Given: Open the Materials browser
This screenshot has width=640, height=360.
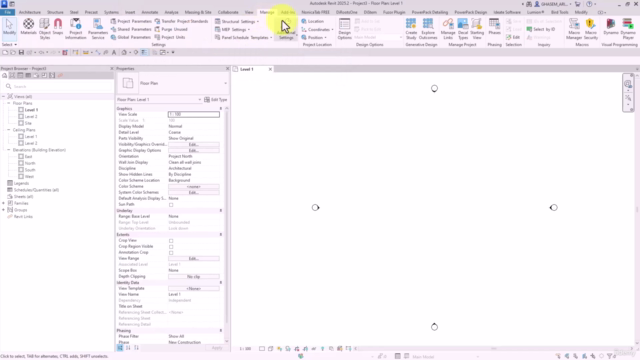Looking at the screenshot, I should click(28, 28).
